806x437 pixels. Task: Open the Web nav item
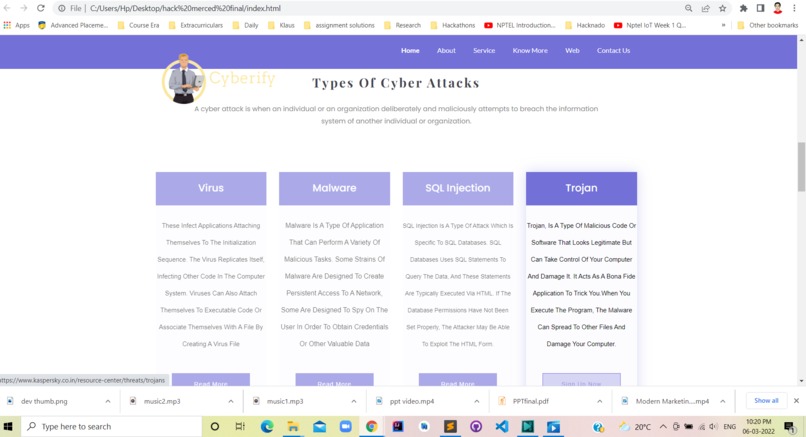[x=572, y=50]
